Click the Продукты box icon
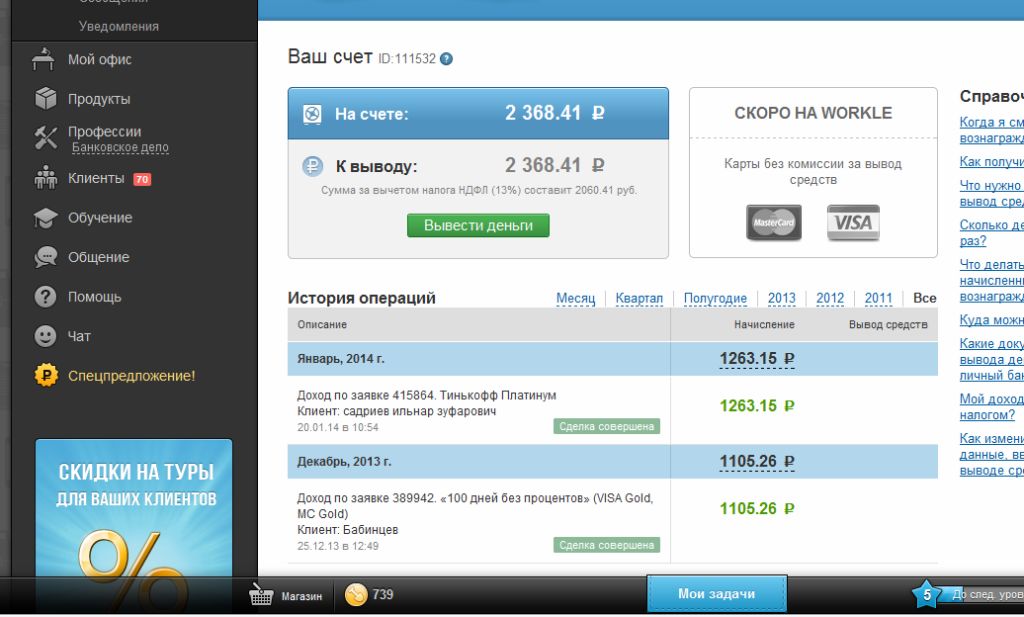 [x=45, y=99]
